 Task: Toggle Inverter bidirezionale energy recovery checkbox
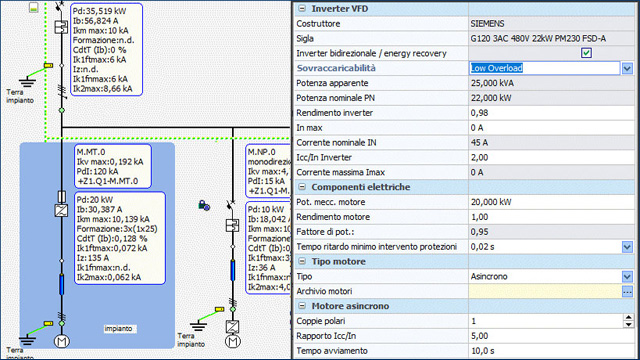point(586,53)
